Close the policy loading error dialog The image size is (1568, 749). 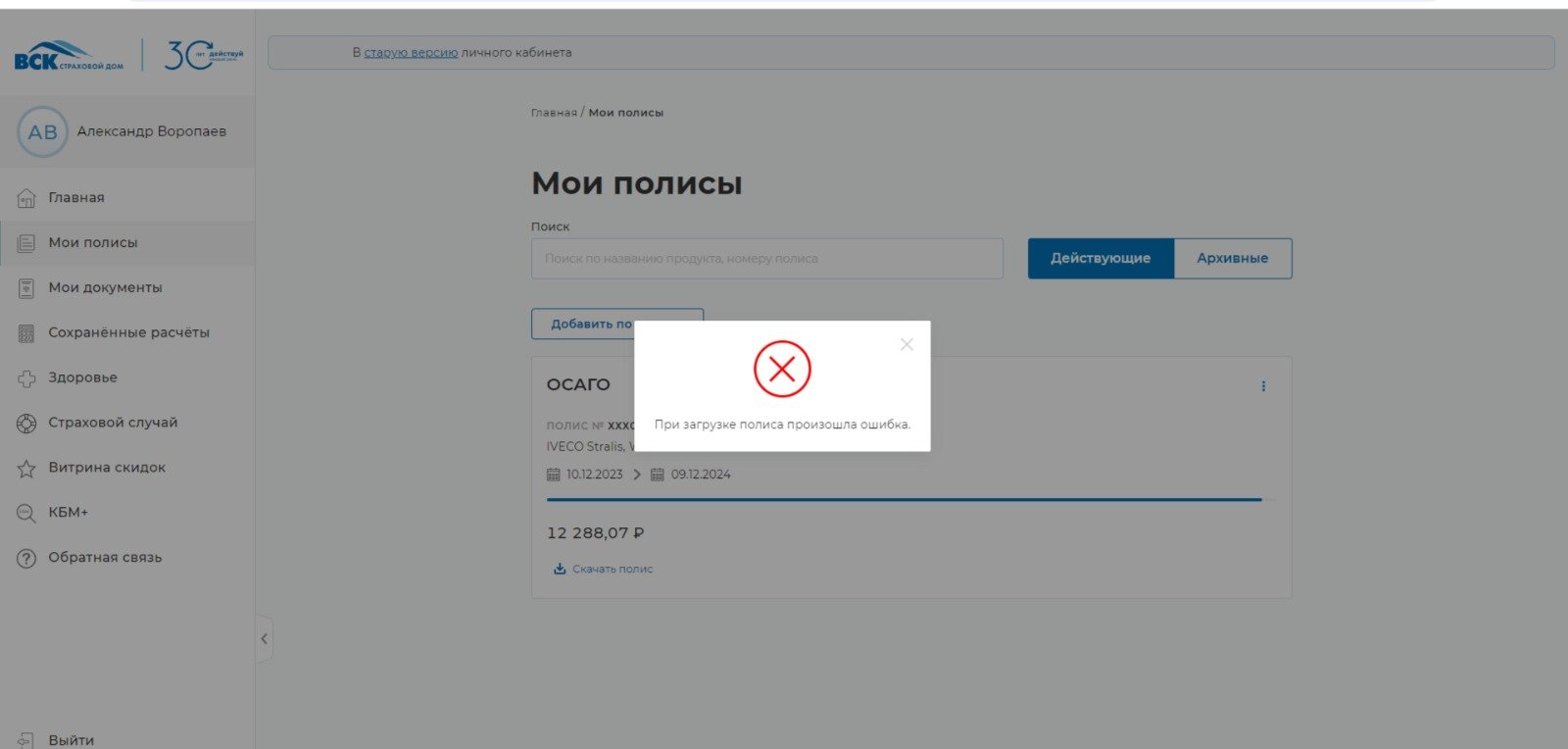click(906, 344)
